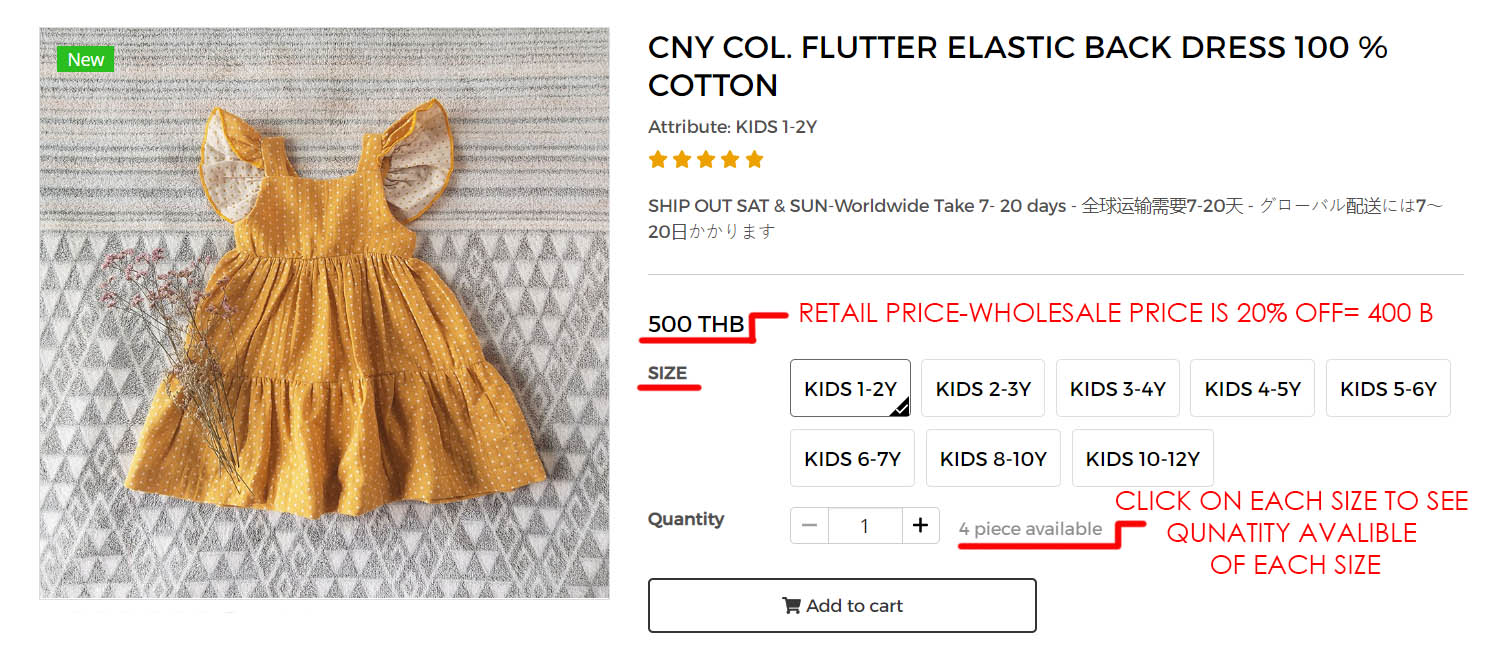Click the first rating star

tap(657, 159)
